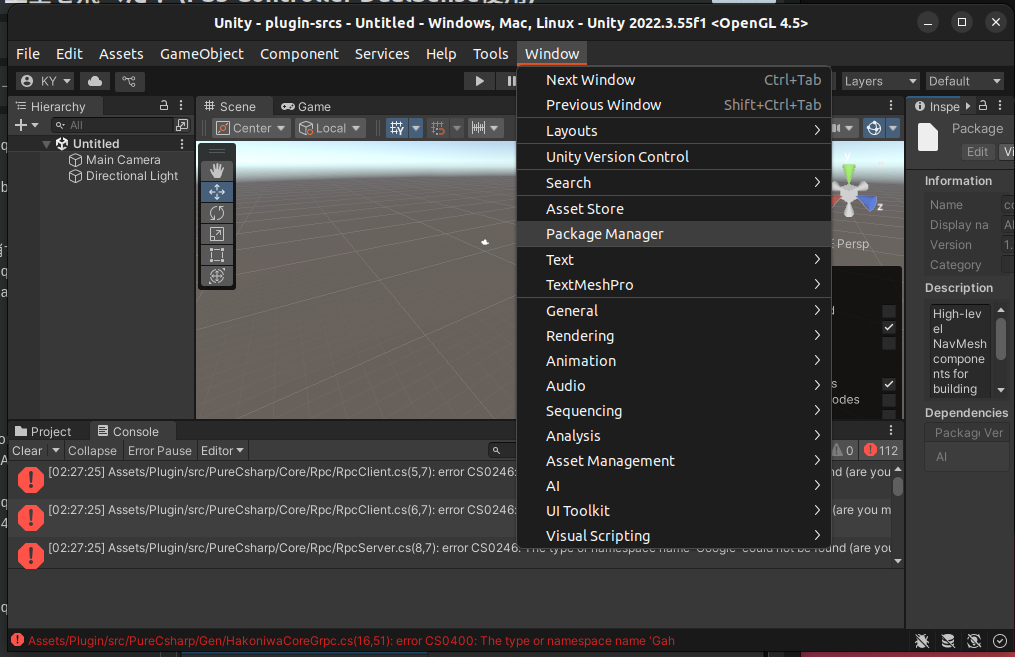Toggle Error Pause in Console
The height and width of the screenshot is (657, 1015).
click(x=160, y=451)
